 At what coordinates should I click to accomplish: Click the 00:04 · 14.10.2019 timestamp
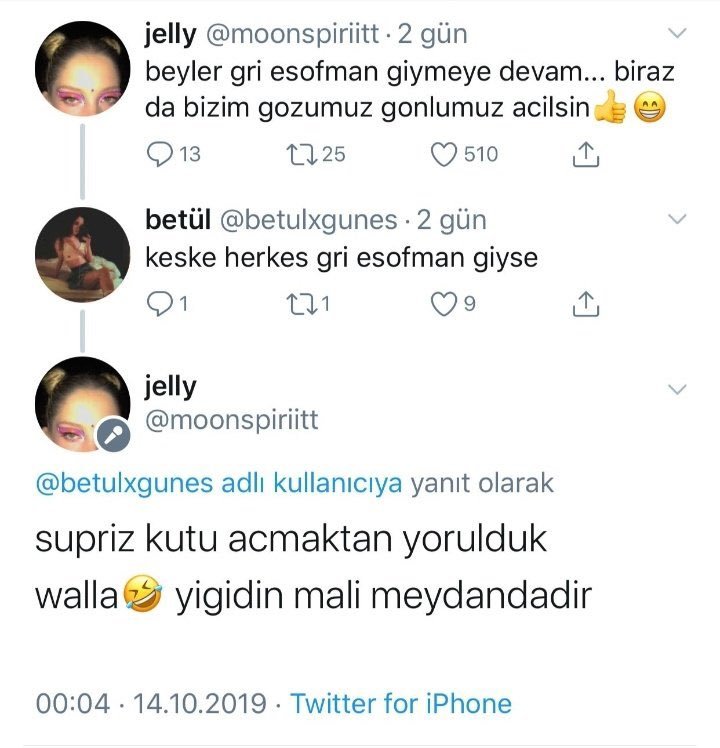[151, 703]
